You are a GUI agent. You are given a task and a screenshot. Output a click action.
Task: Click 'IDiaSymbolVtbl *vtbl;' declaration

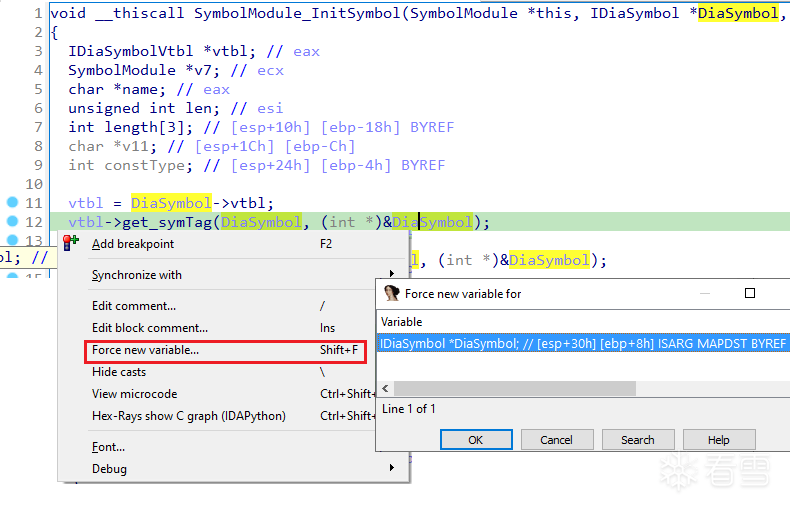[162, 51]
